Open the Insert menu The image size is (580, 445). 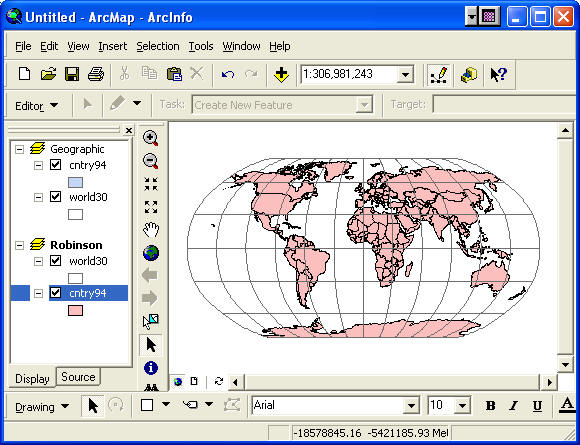point(112,46)
